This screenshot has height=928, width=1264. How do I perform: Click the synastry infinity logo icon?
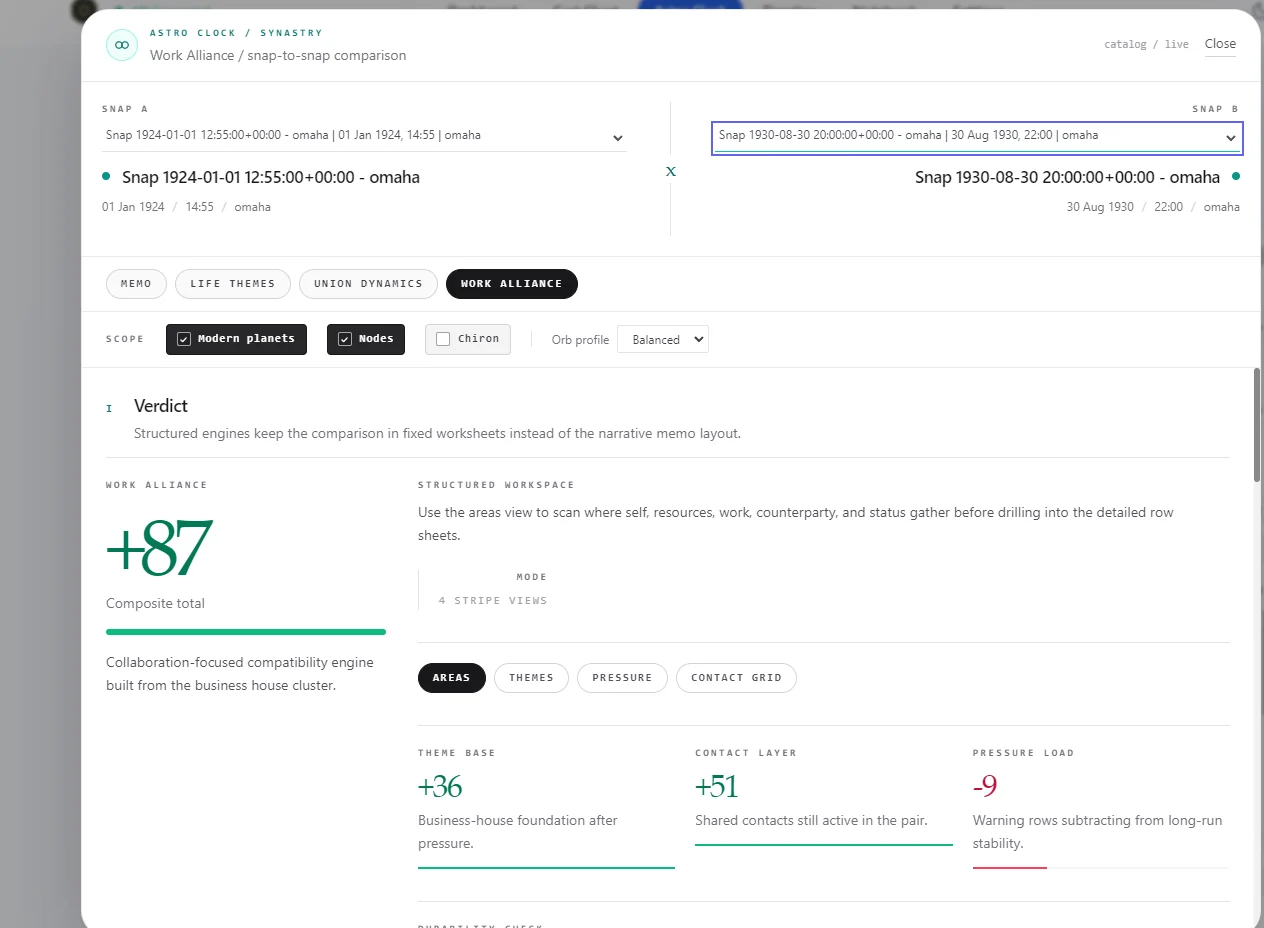121,45
